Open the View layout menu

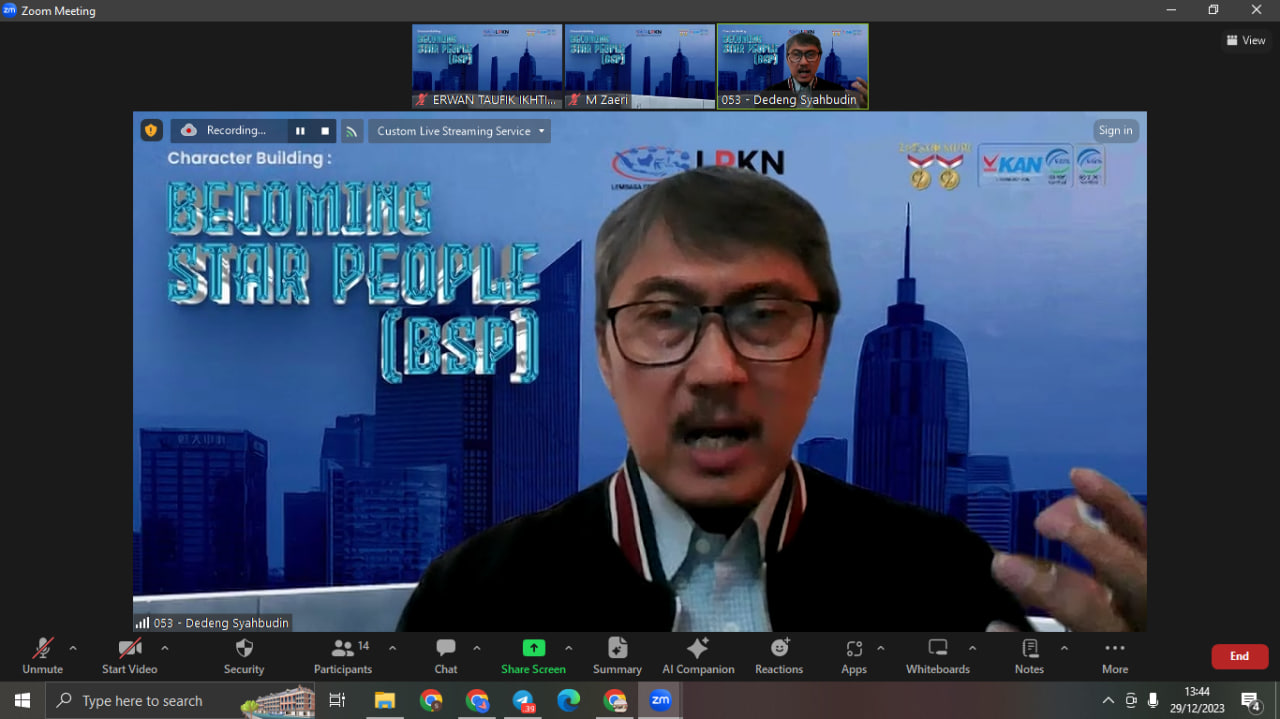(1246, 41)
